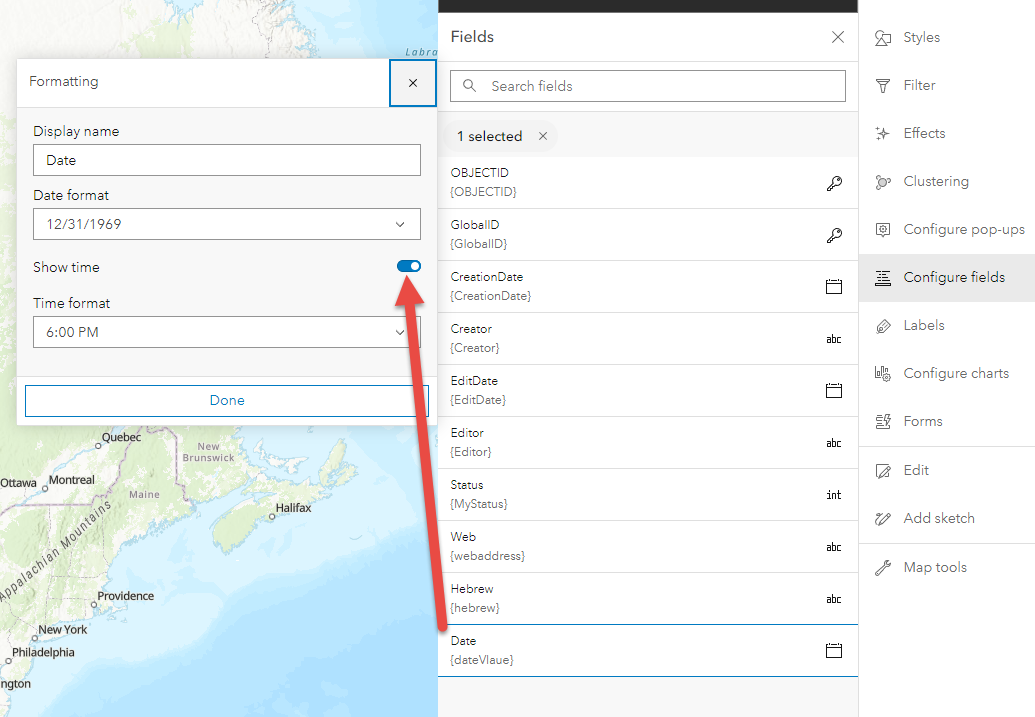The width and height of the screenshot is (1035, 717).
Task: Open the Forms menu item
Action: point(922,422)
